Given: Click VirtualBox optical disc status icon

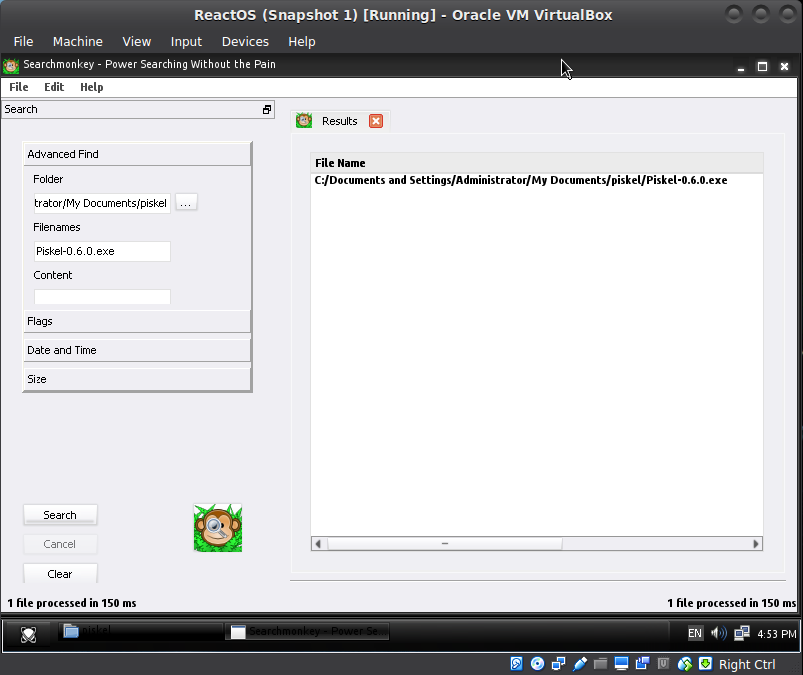Looking at the screenshot, I should [537, 664].
